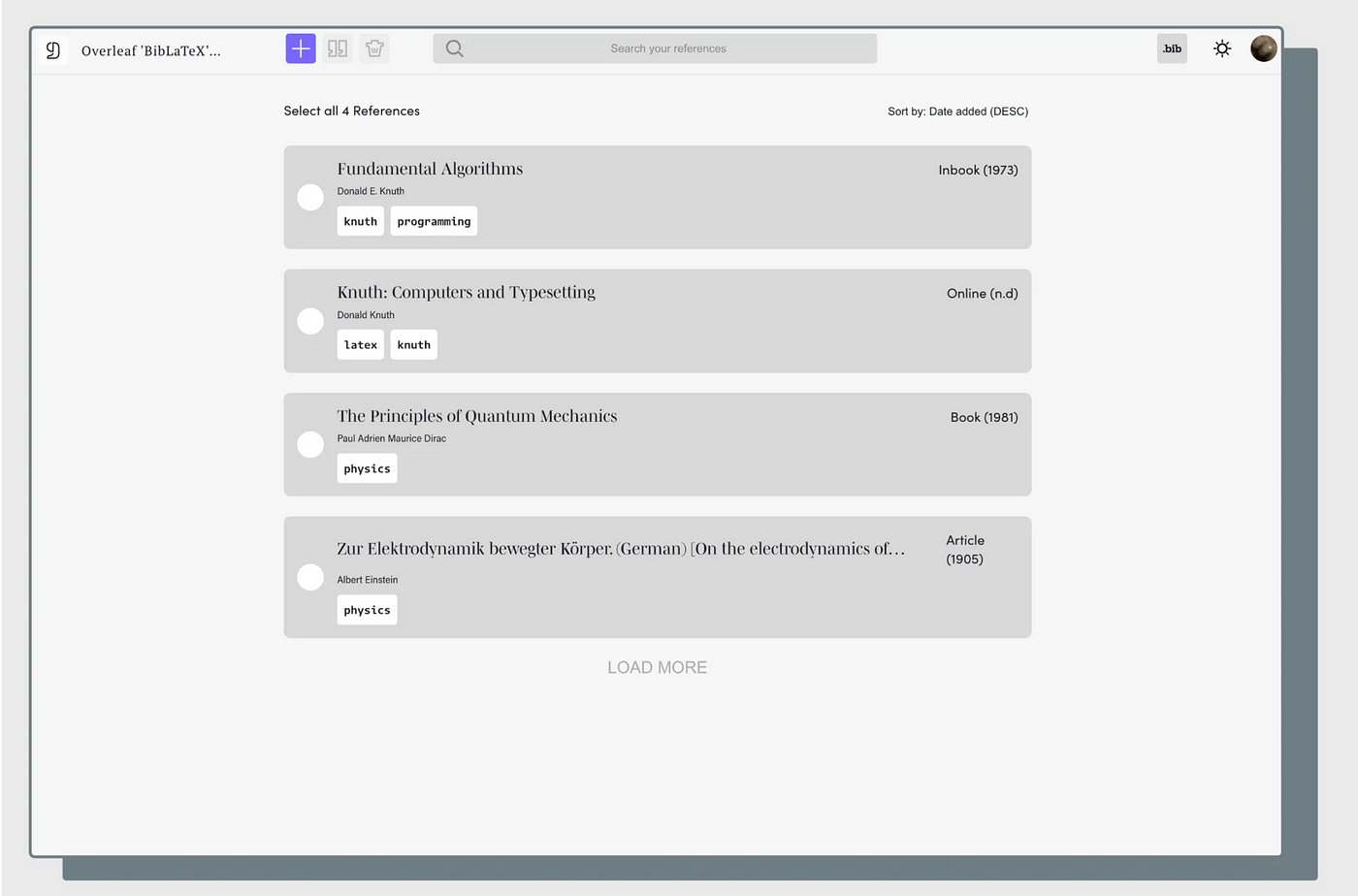Click the merge/compare references icon
This screenshot has height=896, width=1358.
338,48
